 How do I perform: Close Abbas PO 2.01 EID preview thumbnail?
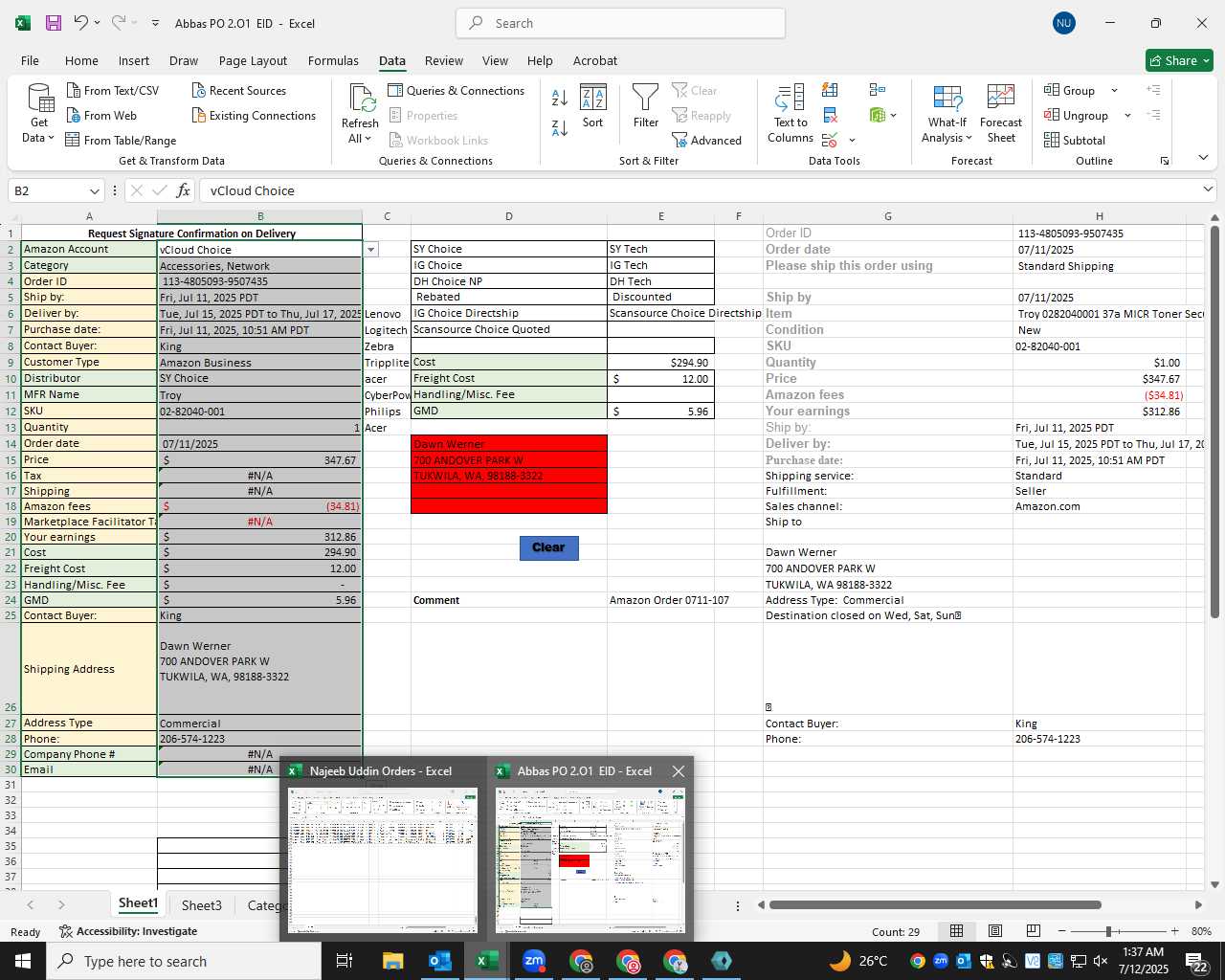coord(679,771)
